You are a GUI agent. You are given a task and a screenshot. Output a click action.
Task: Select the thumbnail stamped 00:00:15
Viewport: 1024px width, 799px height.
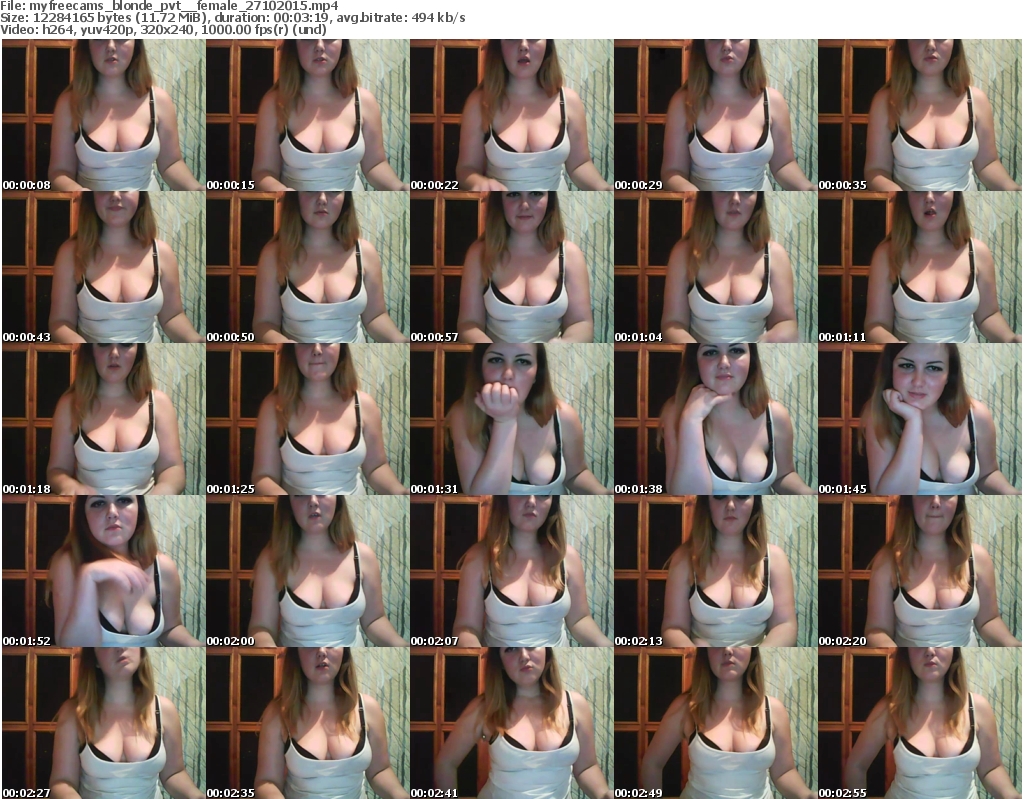click(x=308, y=115)
